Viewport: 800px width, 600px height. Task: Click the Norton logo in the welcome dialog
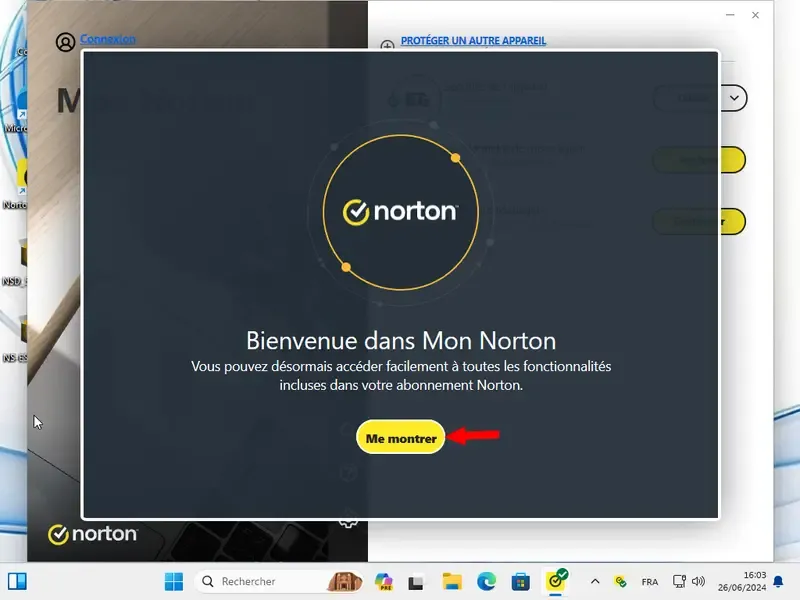pos(401,212)
